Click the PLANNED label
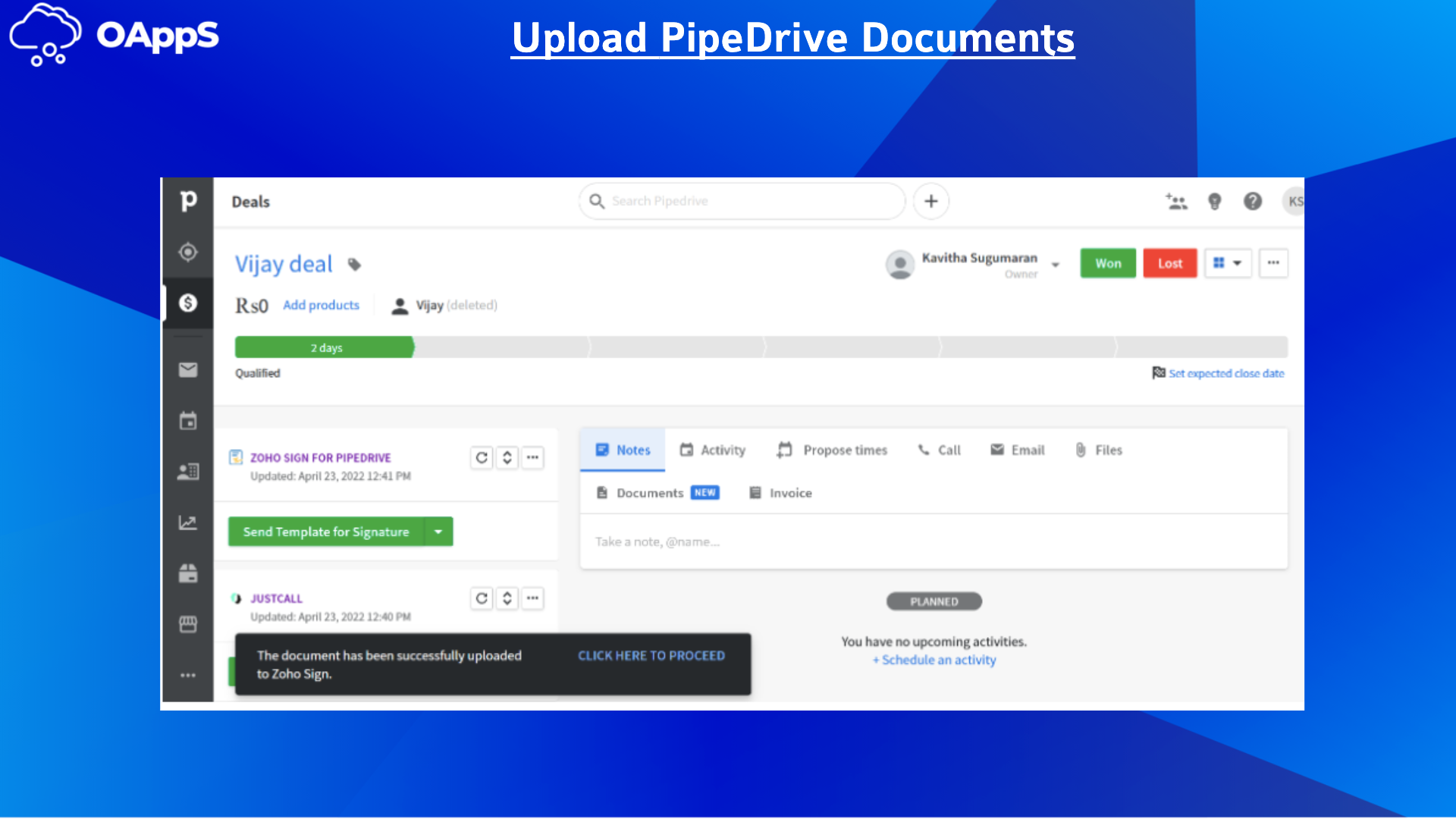Viewport: 1456px width, 819px height. click(x=934, y=601)
